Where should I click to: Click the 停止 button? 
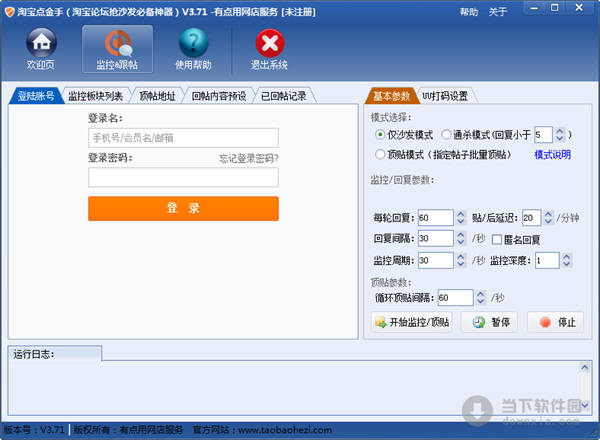pyautogui.click(x=556, y=322)
